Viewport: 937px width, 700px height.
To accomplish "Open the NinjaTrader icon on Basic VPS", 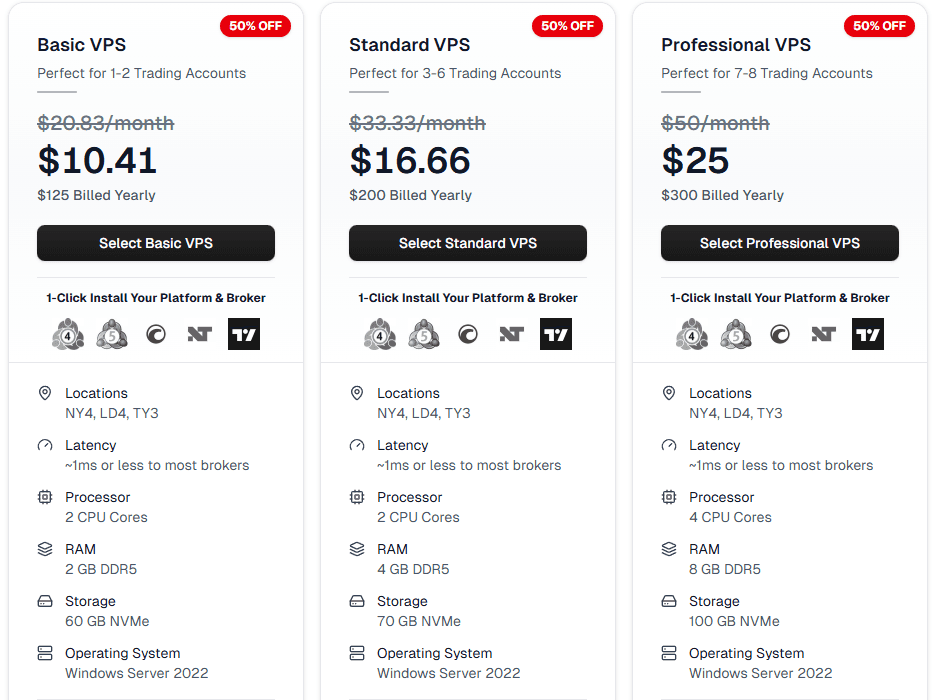I will pos(199,333).
